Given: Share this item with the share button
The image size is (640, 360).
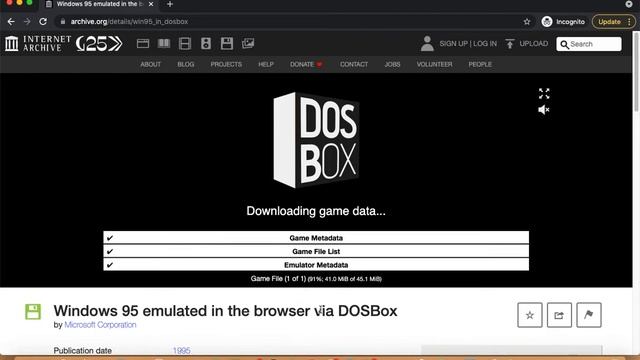Looking at the screenshot, I should [559, 315].
